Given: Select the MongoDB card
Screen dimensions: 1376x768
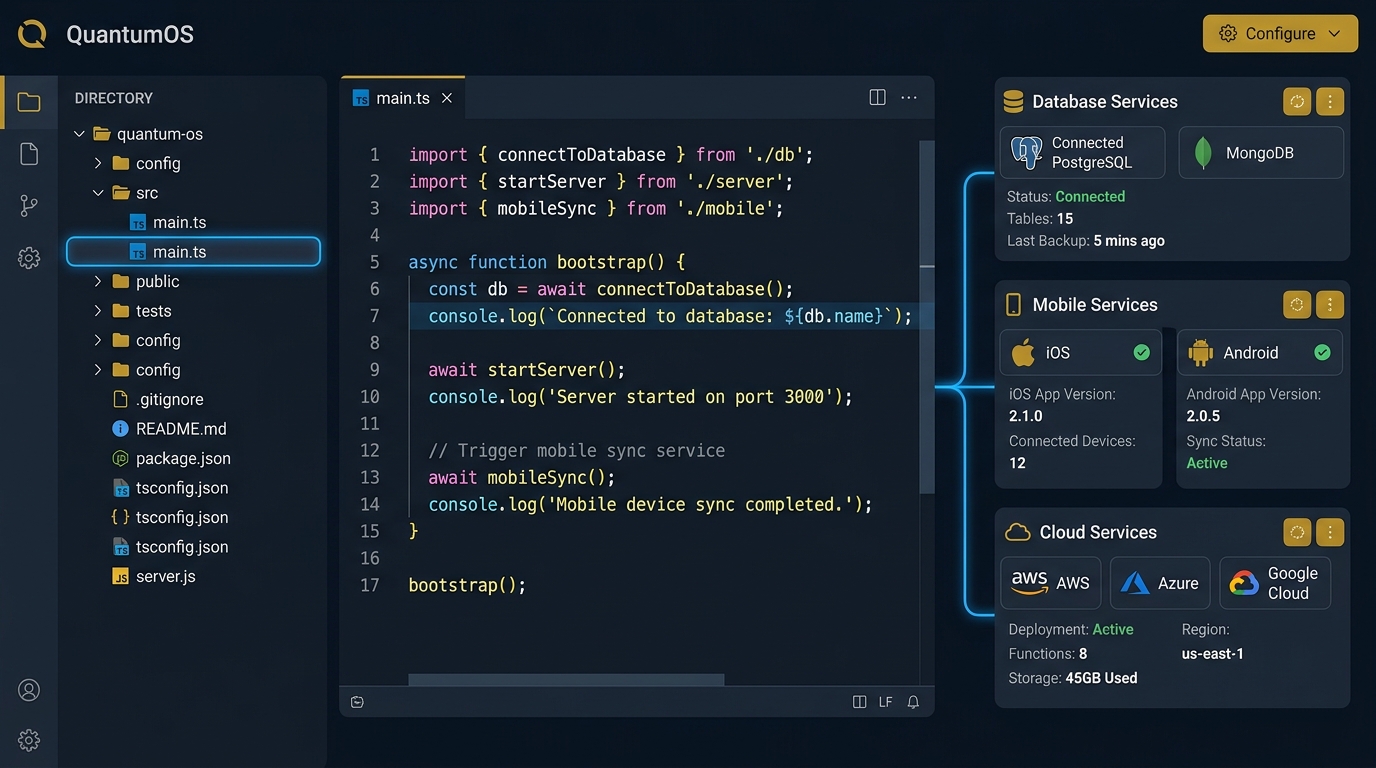Looking at the screenshot, I should pyautogui.click(x=1261, y=152).
